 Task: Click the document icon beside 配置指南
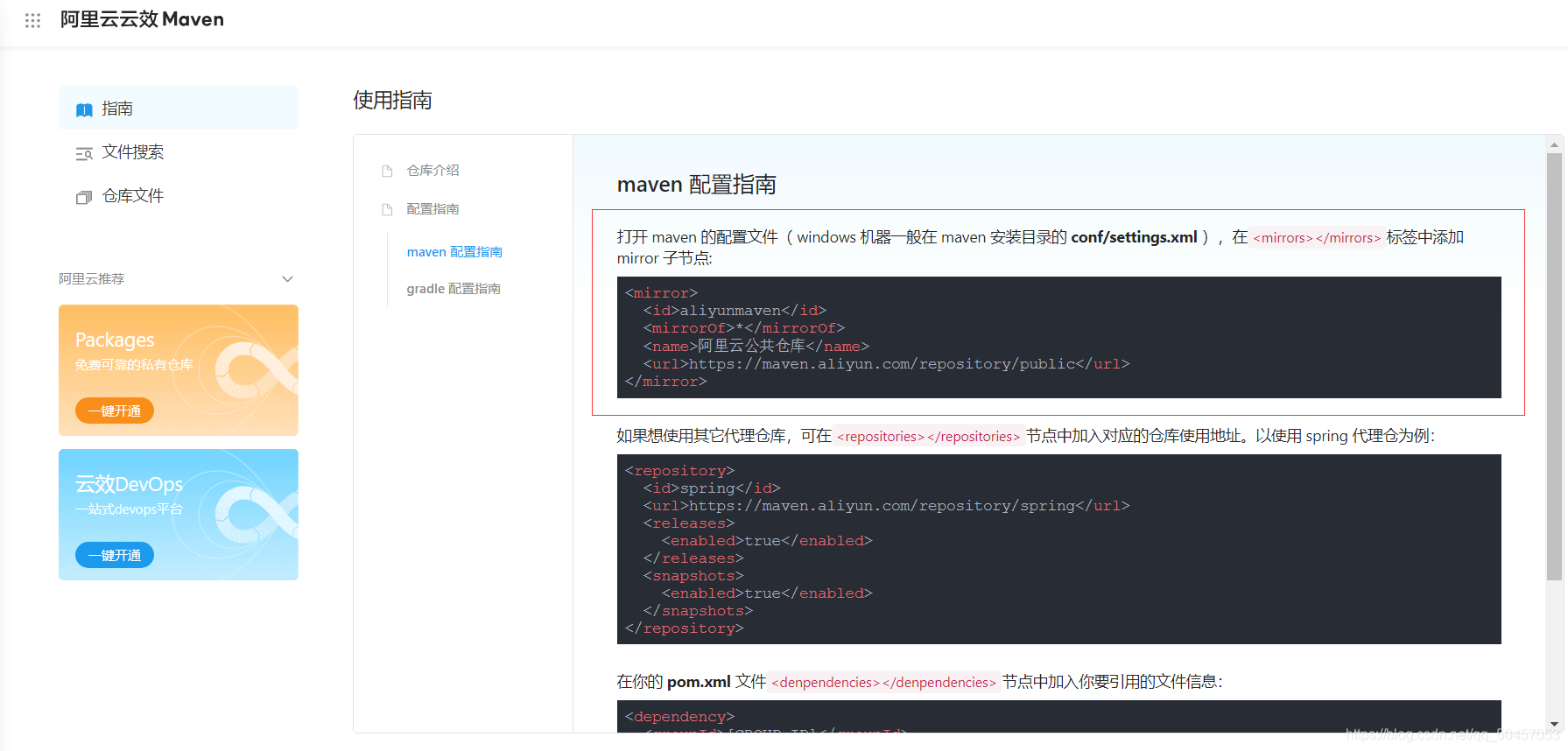pos(387,209)
